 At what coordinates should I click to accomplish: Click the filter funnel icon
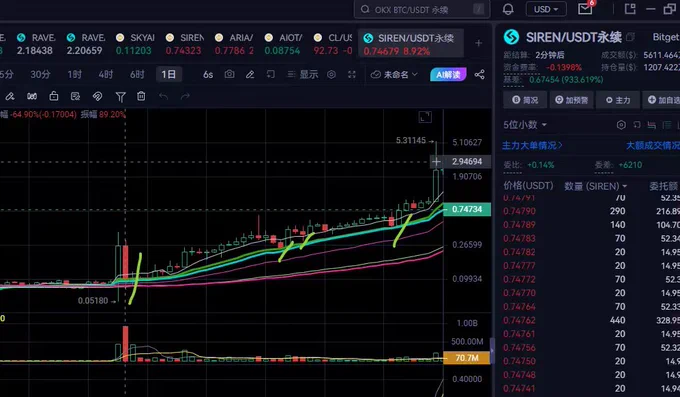[x=121, y=97]
